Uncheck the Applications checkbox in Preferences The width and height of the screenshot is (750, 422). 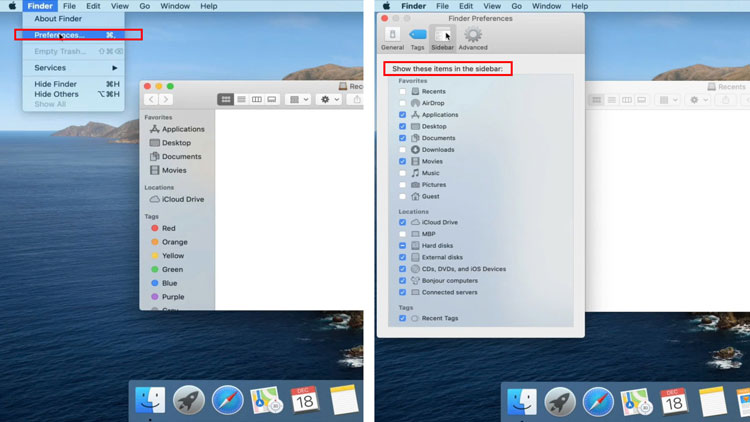pos(402,115)
